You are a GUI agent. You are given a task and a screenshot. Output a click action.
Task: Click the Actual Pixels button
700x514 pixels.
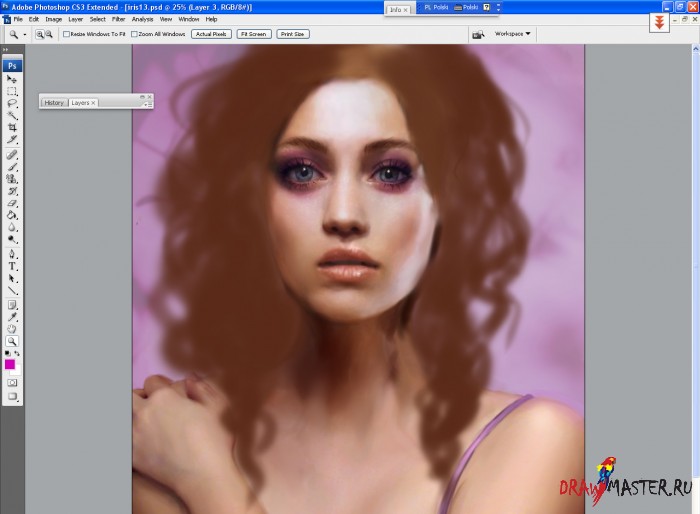(211, 34)
